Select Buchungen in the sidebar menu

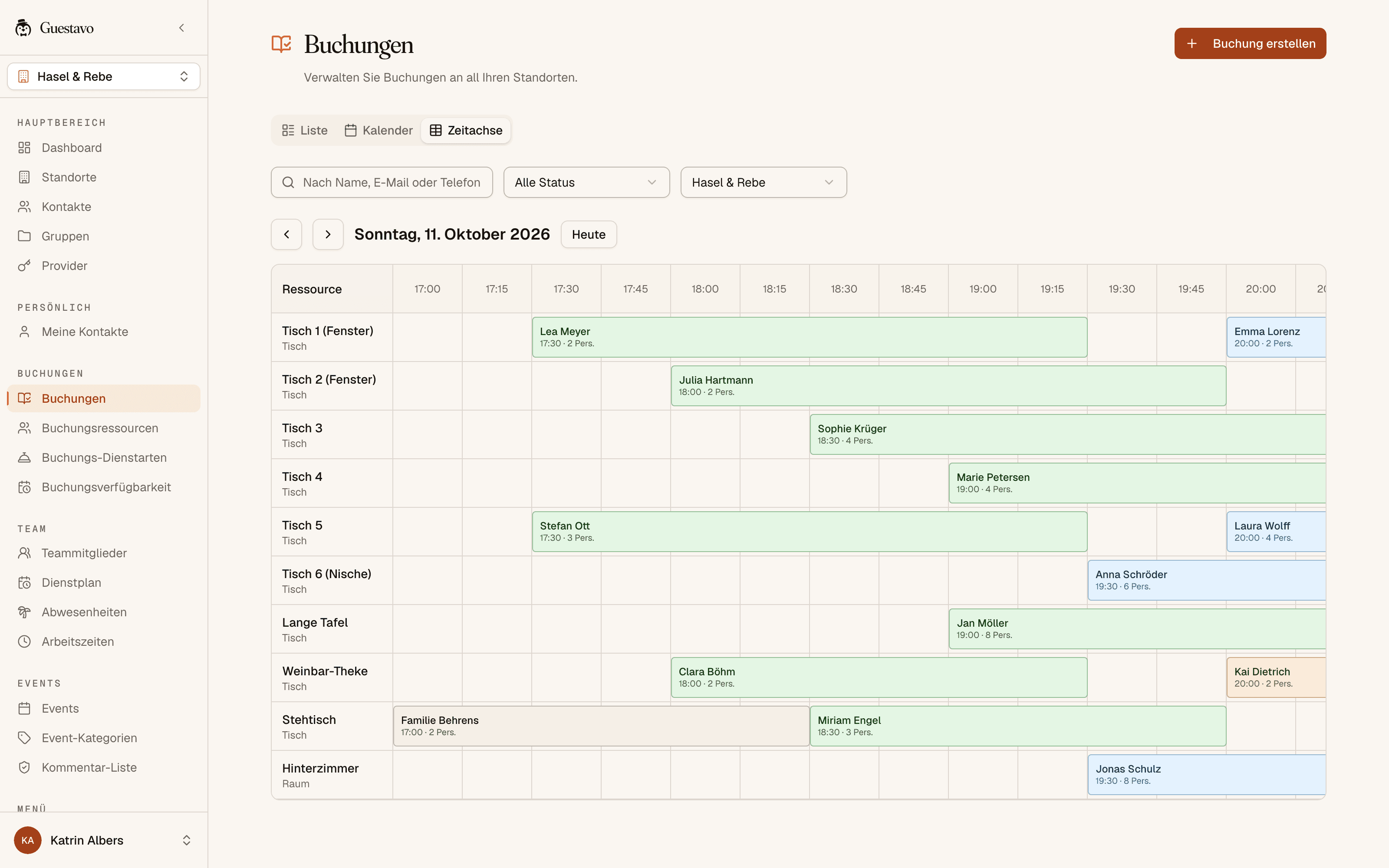104,398
